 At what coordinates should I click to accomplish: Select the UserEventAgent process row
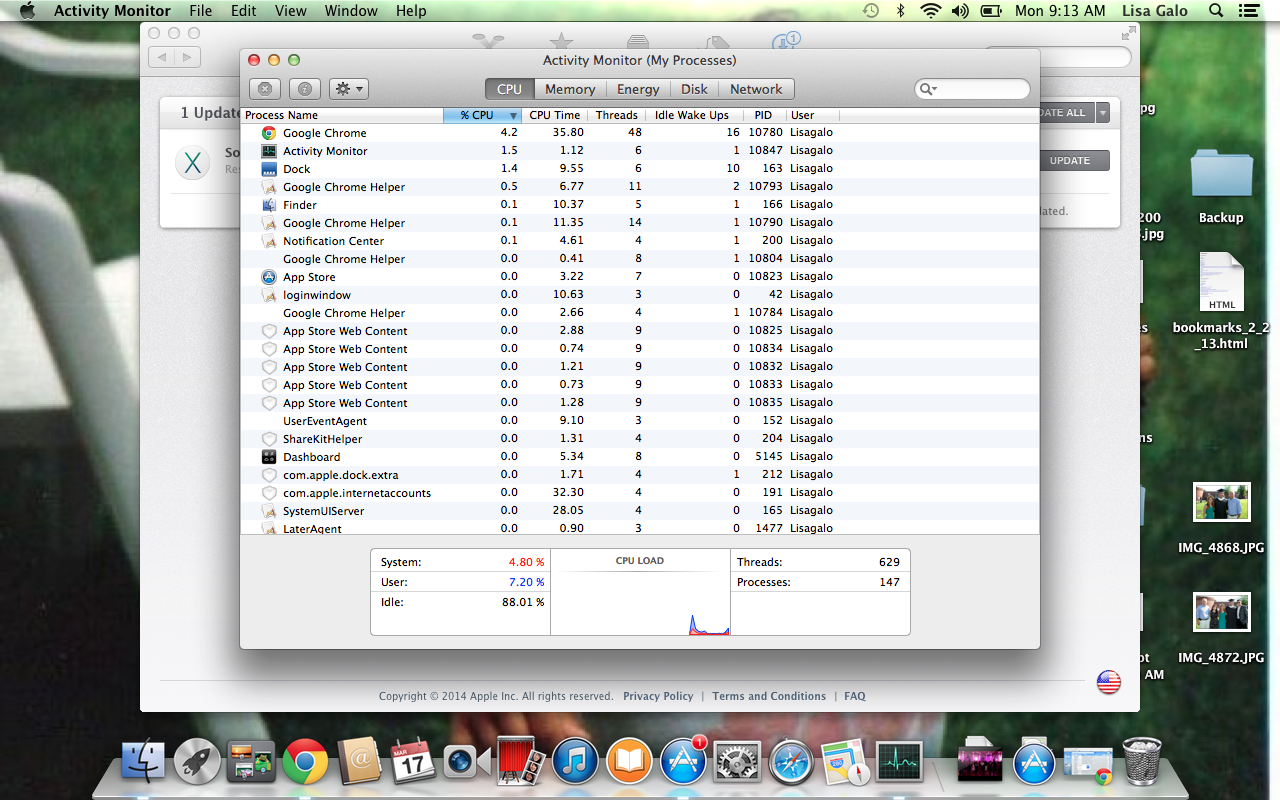click(640, 421)
